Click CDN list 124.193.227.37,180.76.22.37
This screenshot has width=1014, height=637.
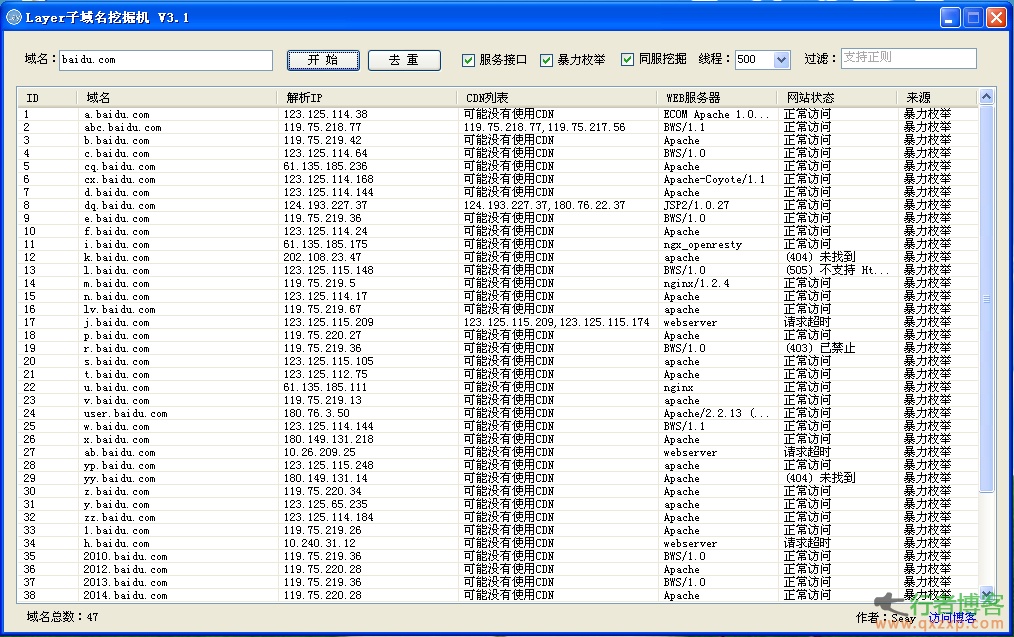544,205
